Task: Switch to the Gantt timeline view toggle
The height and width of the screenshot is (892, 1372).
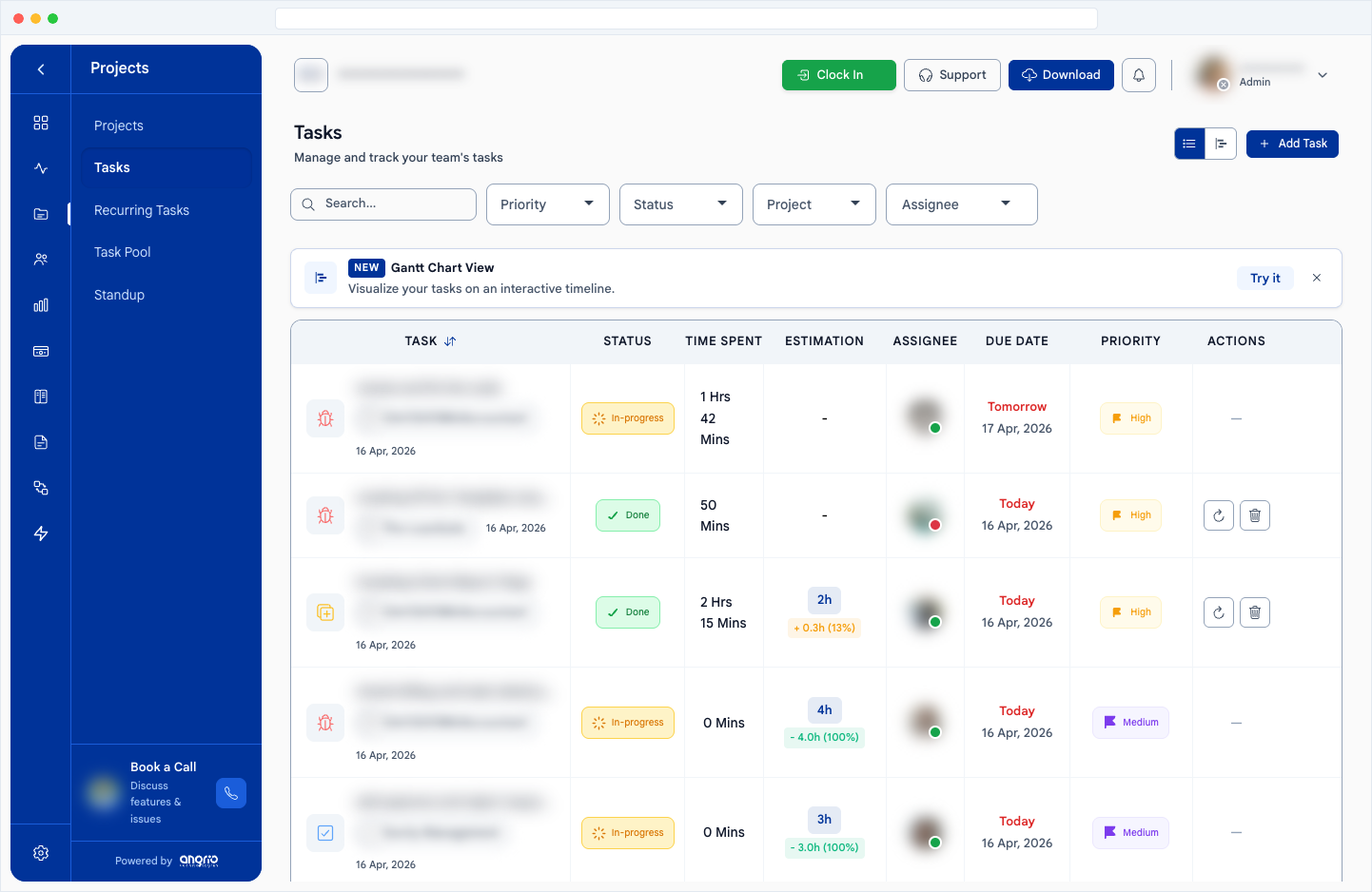Action: [x=1221, y=143]
